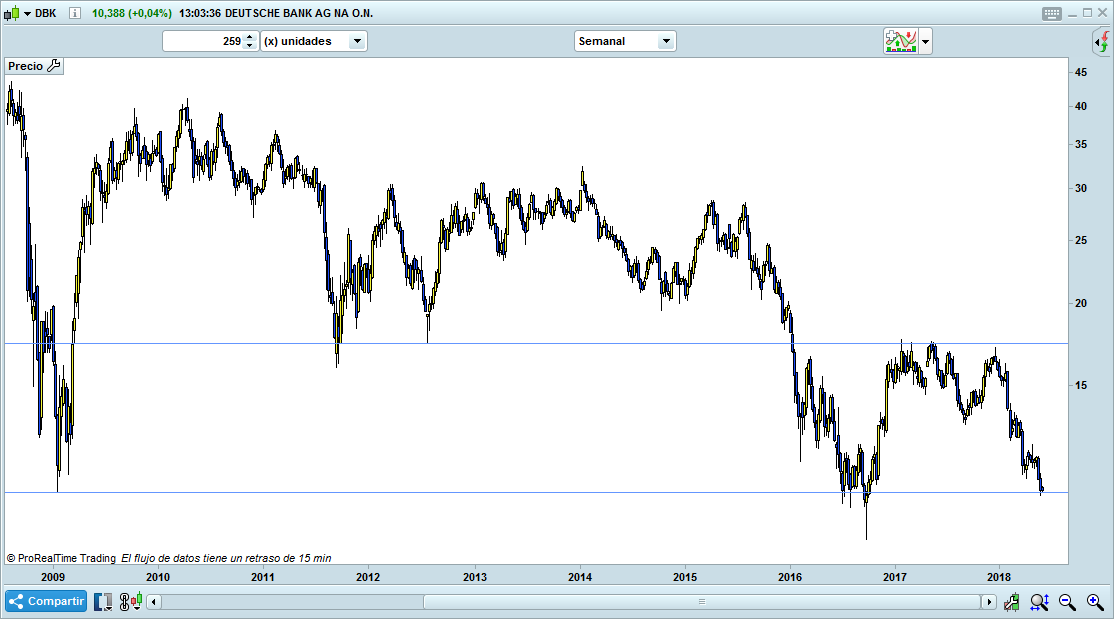Click the zoom out magnifier icon

[1067, 601]
